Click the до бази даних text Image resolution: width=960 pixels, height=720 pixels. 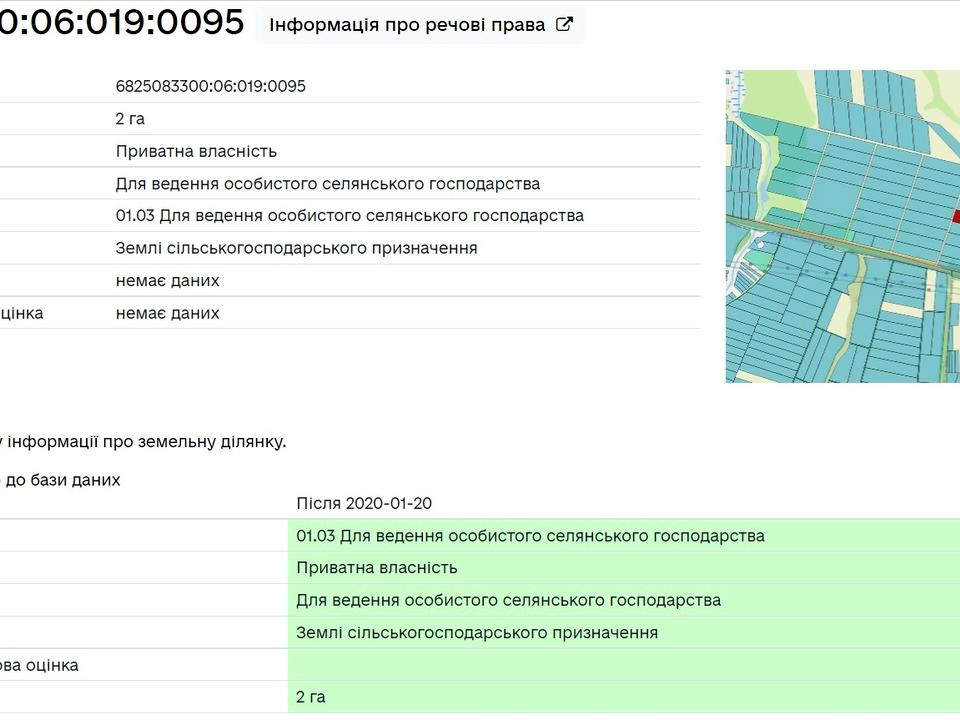(62, 480)
